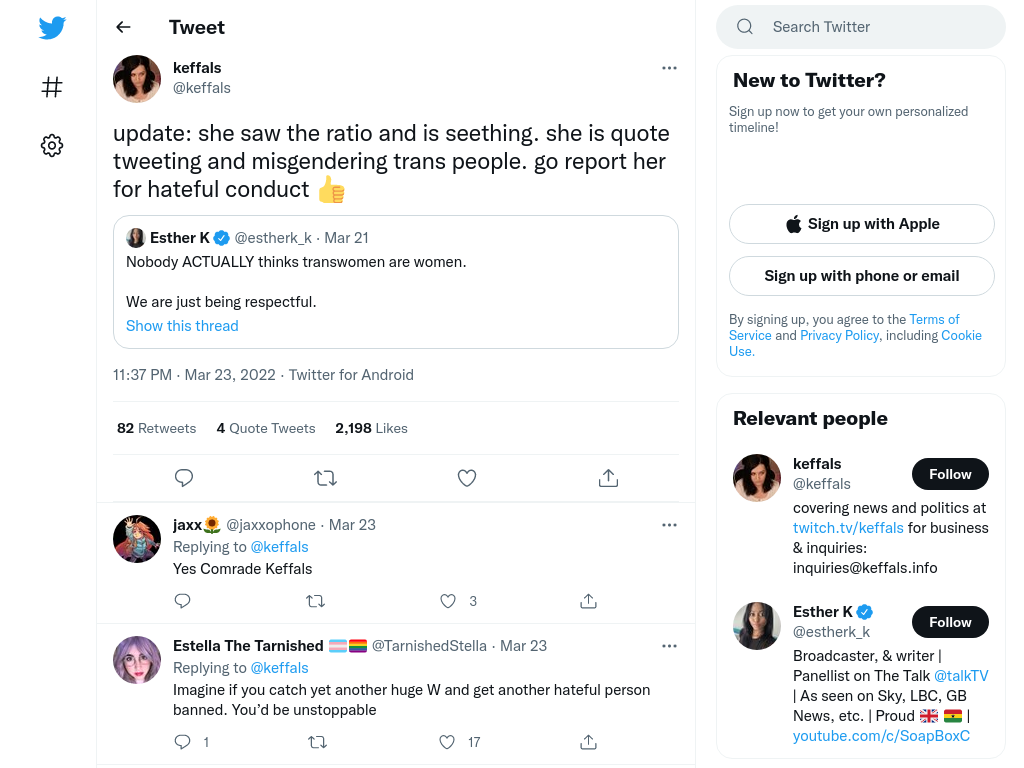Open more options on keffals' tweet

tap(669, 68)
